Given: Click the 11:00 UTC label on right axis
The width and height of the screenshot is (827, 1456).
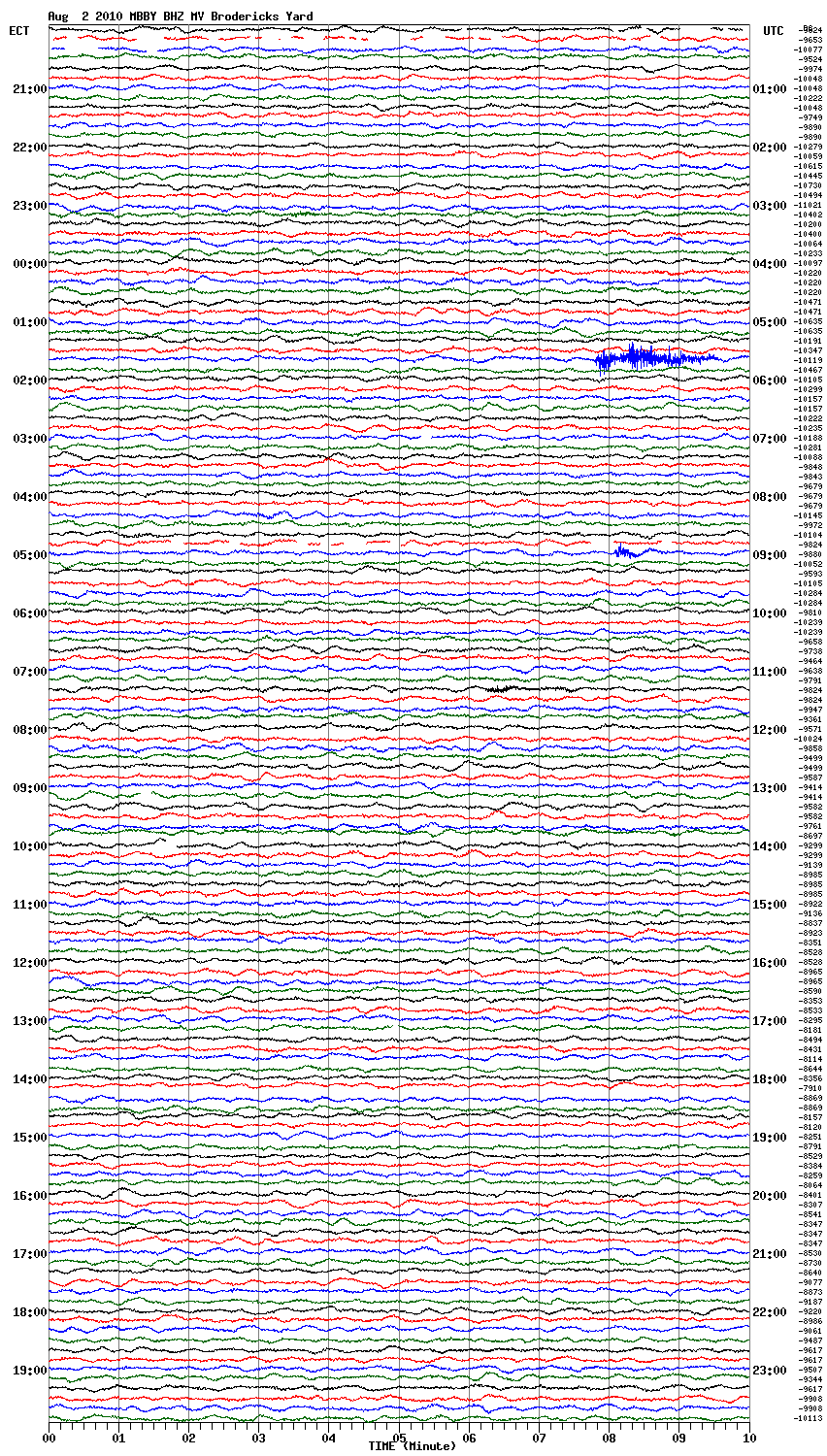Looking at the screenshot, I should coord(770,672).
